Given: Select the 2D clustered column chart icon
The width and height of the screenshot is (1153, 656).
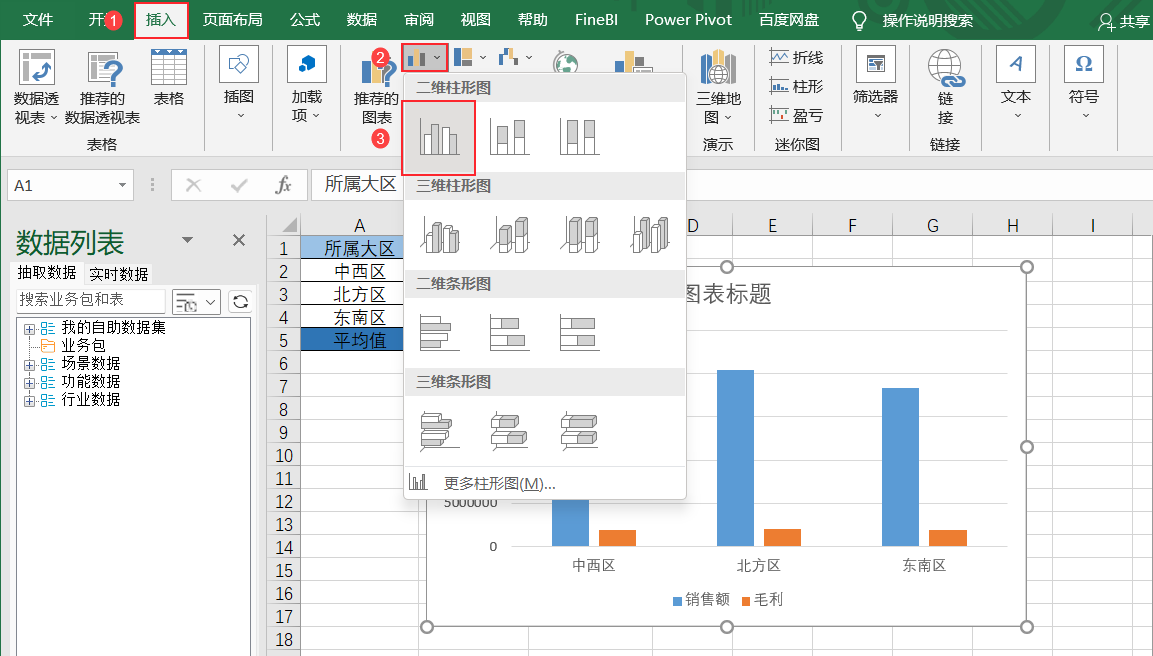Looking at the screenshot, I should coord(439,138).
